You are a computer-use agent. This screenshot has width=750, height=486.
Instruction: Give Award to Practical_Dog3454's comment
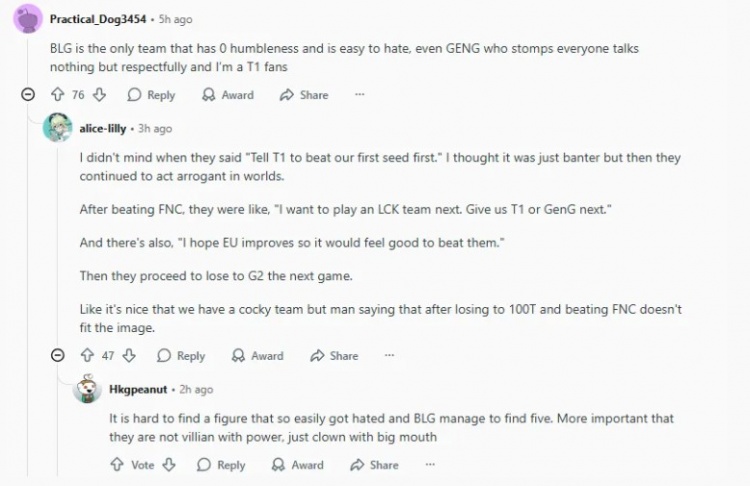228,95
